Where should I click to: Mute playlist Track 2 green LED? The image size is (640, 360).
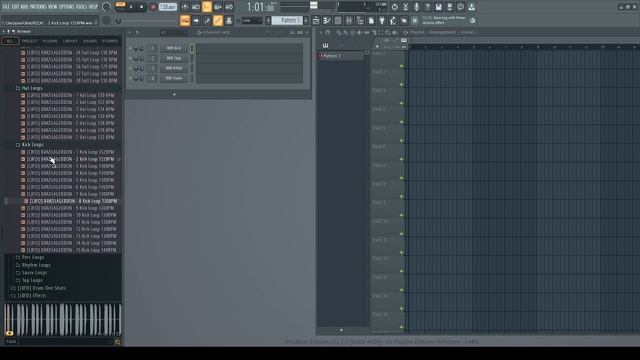pos(402,84)
